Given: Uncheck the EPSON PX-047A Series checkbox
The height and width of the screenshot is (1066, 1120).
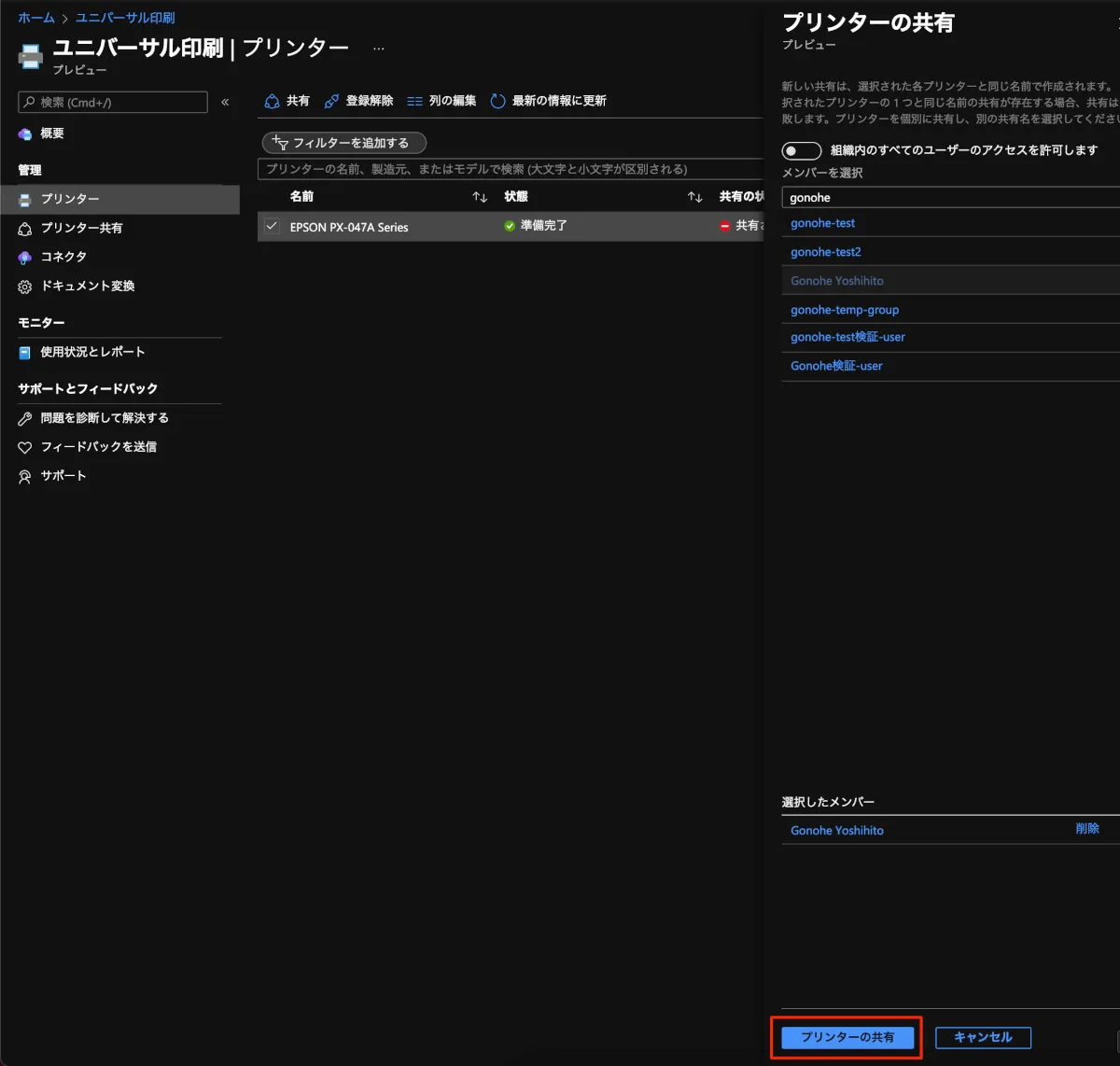Looking at the screenshot, I should 272,226.
